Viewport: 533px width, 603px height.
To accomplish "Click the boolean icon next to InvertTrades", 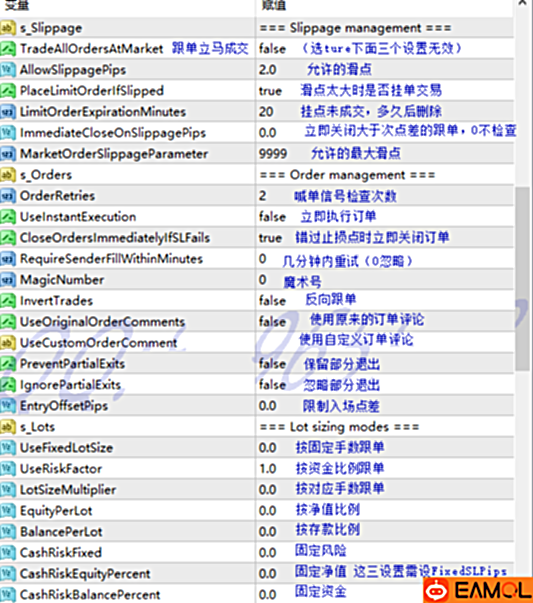I will 8,301.
